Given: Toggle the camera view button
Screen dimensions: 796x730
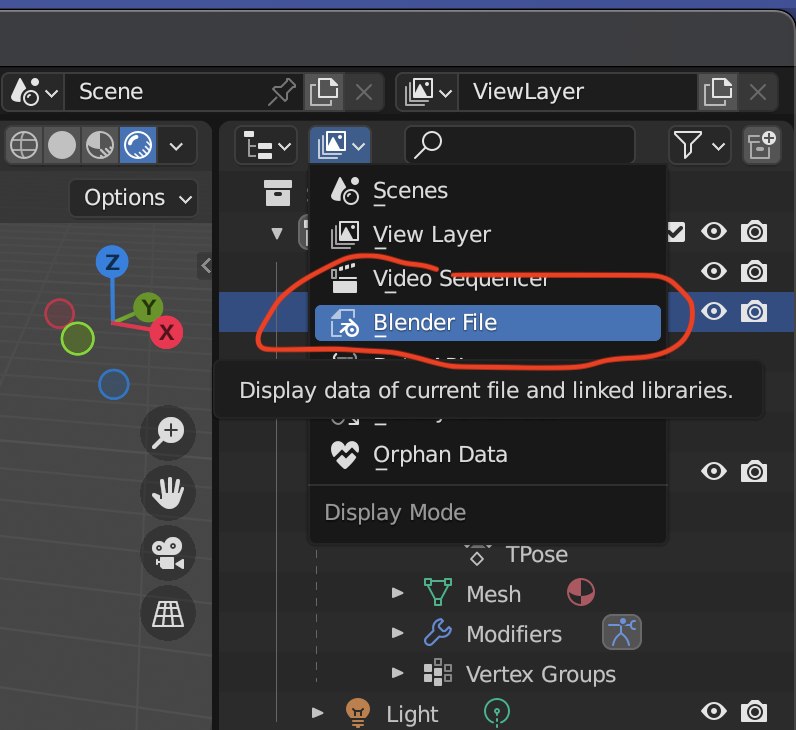Looking at the screenshot, I should click(x=168, y=553).
